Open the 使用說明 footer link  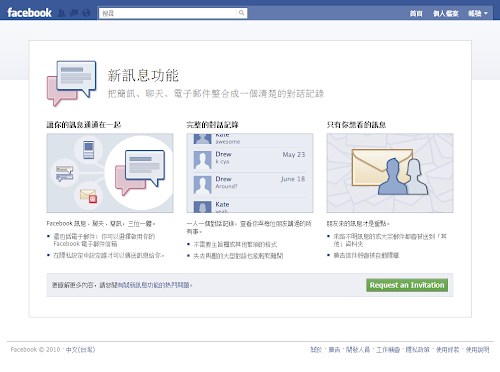[x=477, y=350]
